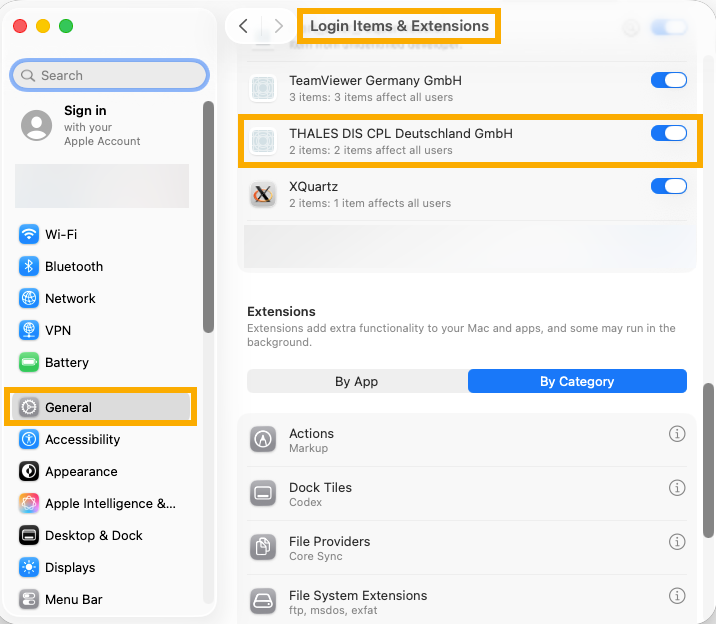The image size is (716, 624).
Task: Click the Apple Intelligence & label
Action: click(111, 503)
